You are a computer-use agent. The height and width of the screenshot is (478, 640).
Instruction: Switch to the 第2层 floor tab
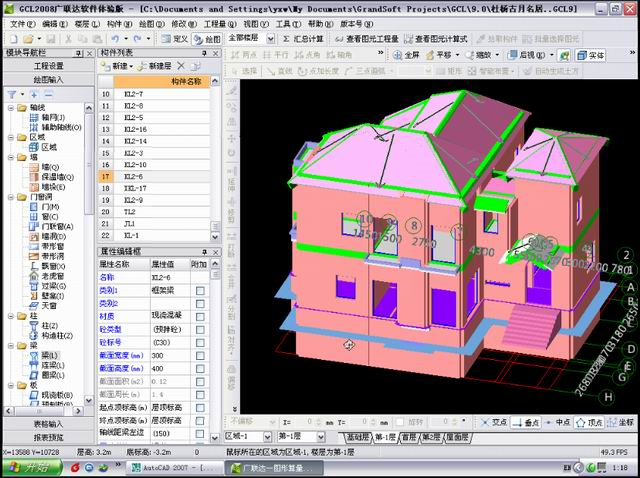(x=431, y=437)
